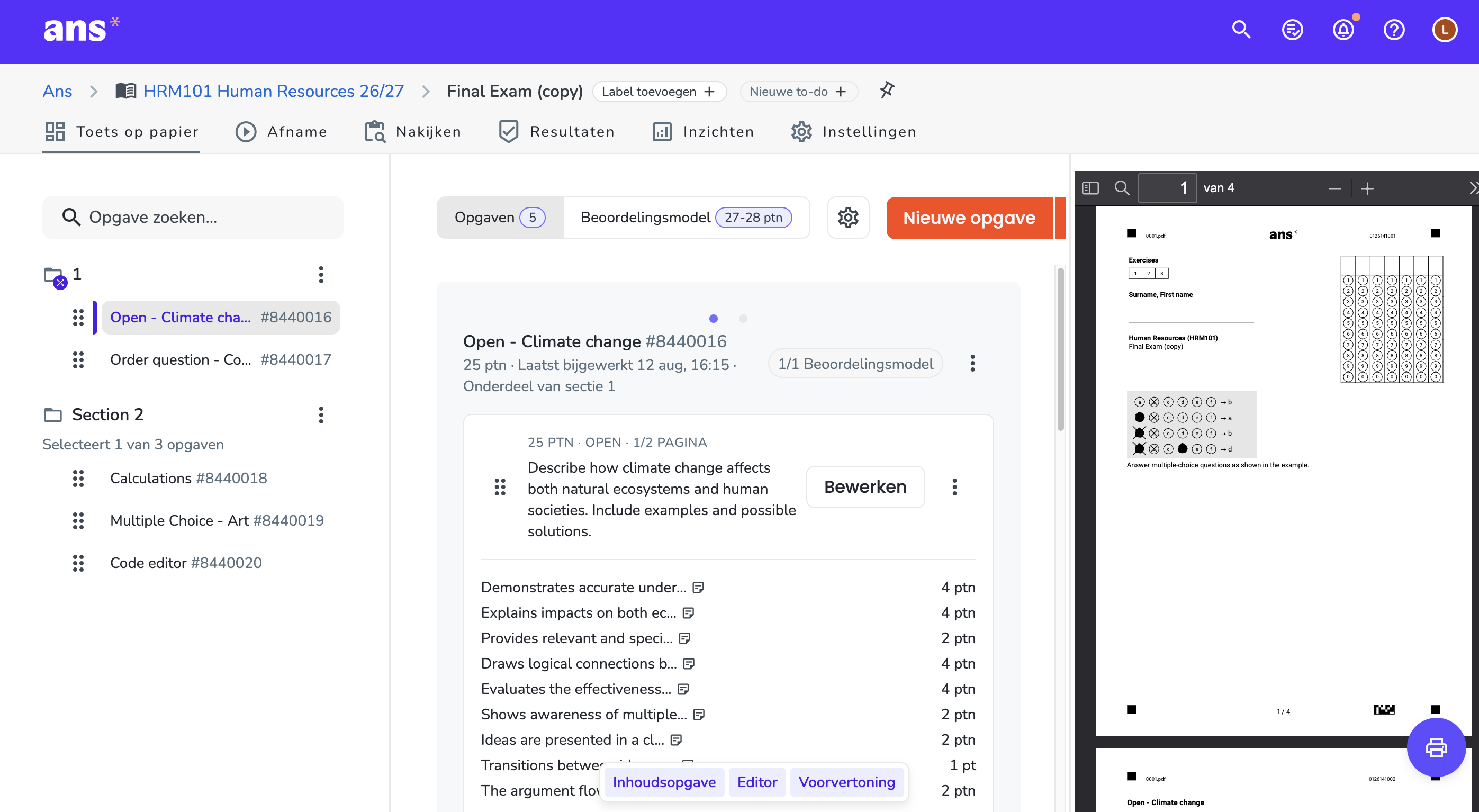The image size is (1479, 812).
Task: Zoom in the PDF preview
Action: (1367, 188)
